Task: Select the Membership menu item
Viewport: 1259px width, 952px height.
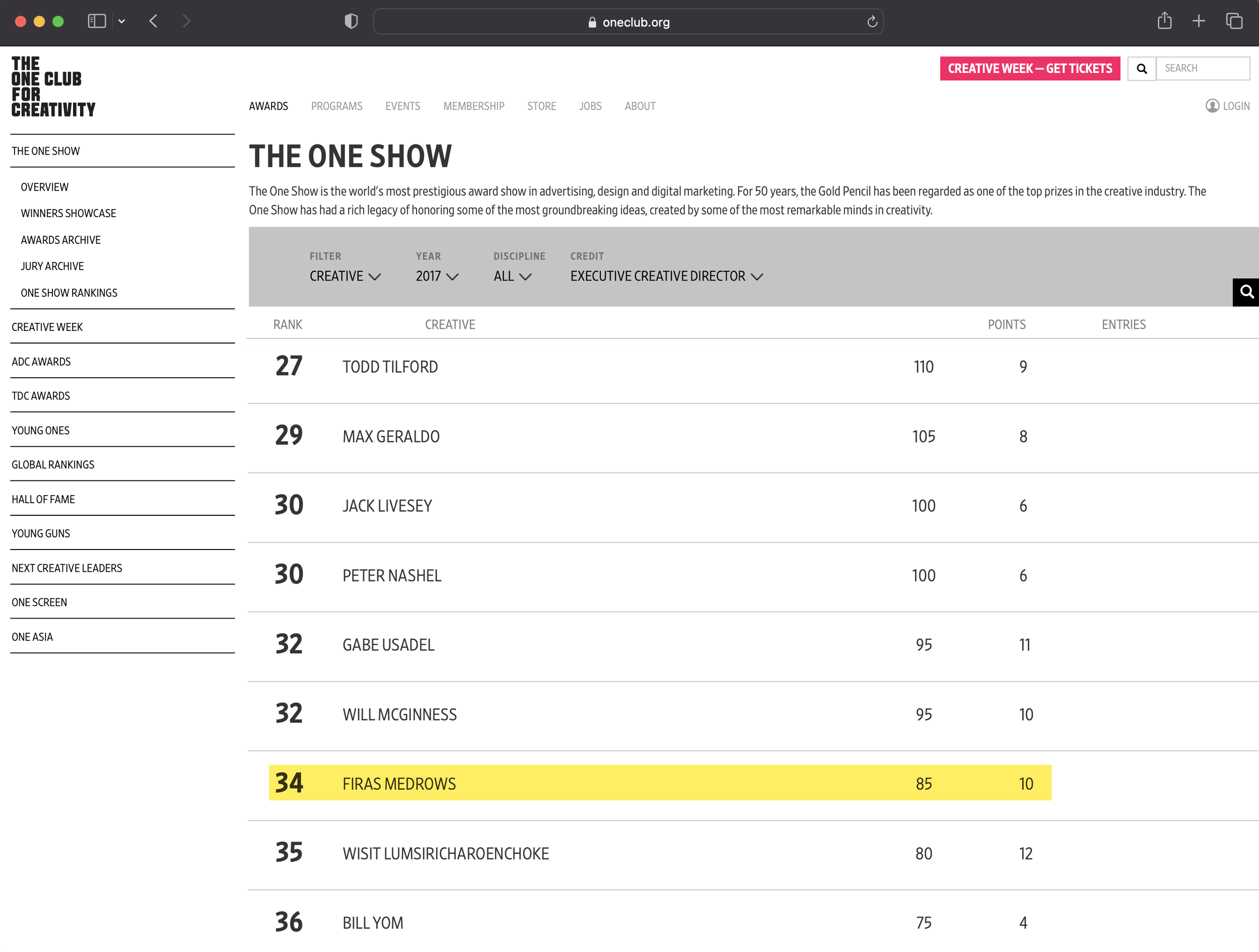Action: (473, 106)
